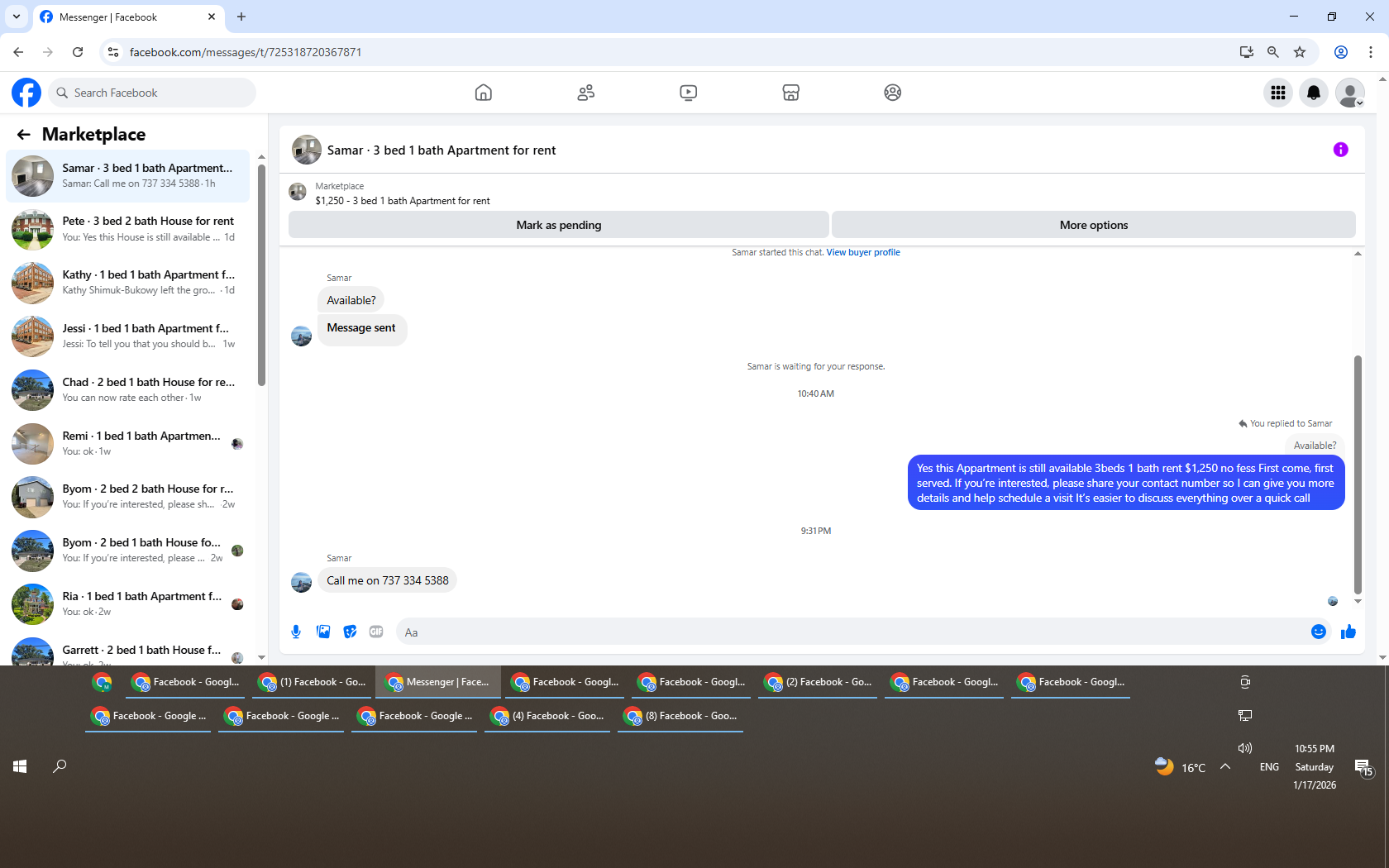1389x868 pixels.
Task: Open the Groups icon in top navigation
Action: [x=893, y=93]
